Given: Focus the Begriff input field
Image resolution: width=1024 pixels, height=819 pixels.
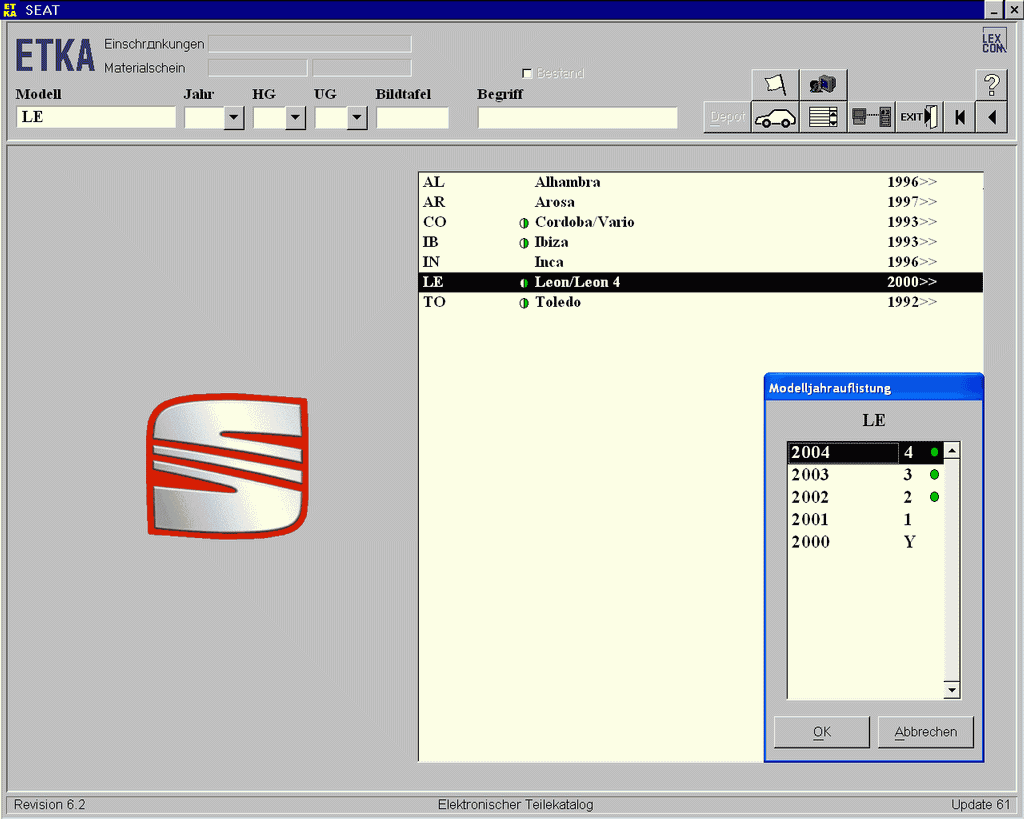Looking at the screenshot, I should point(577,118).
